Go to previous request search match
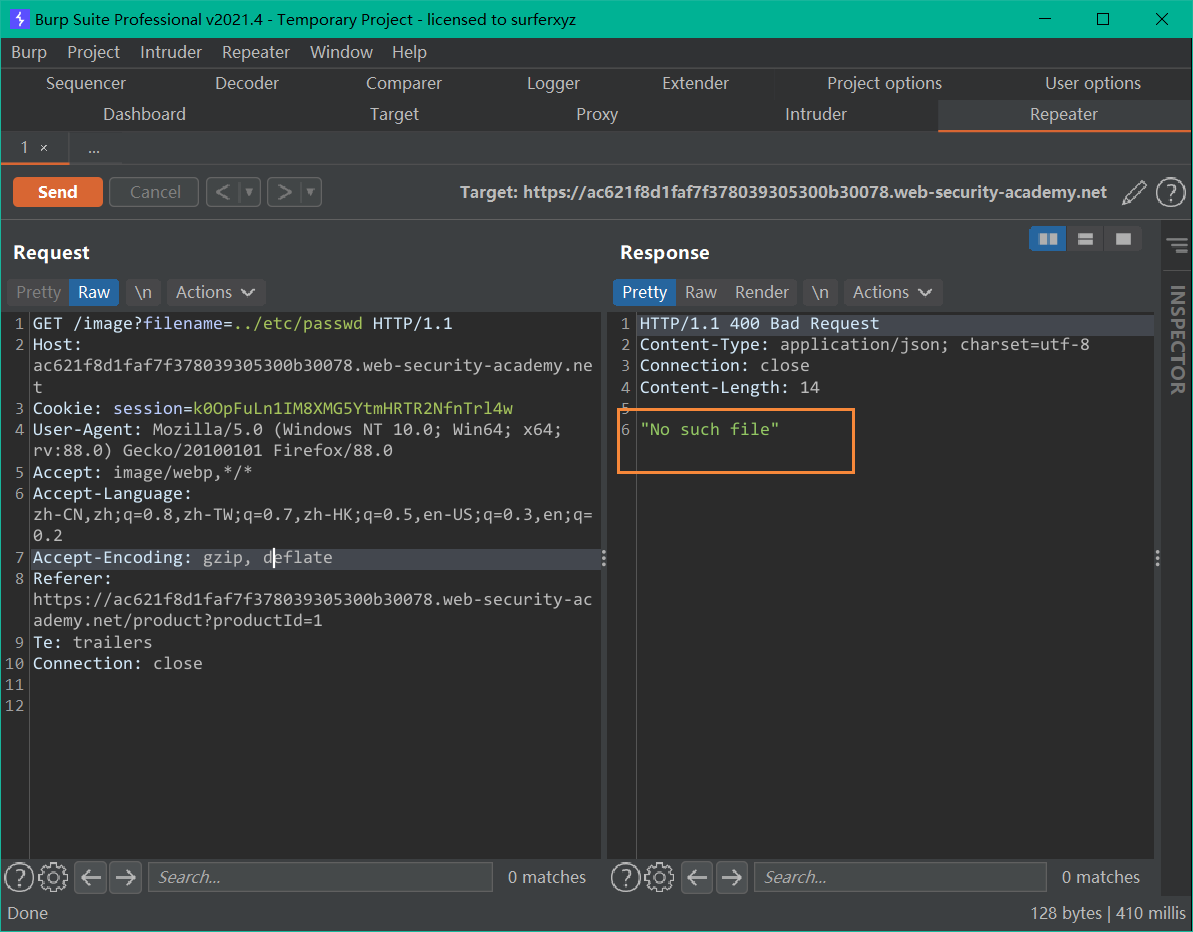This screenshot has height=932, width=1193. (x=91, y=877)
